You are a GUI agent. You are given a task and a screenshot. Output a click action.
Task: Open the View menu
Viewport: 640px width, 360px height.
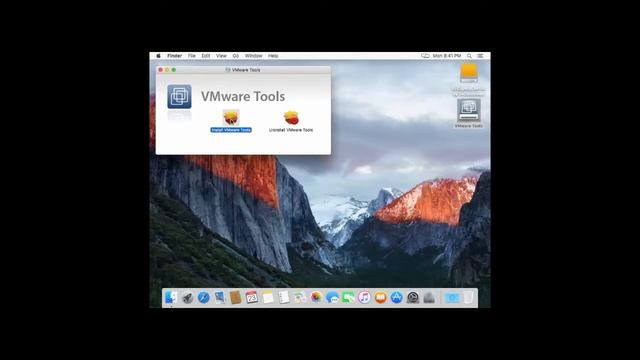click(221, 56)
